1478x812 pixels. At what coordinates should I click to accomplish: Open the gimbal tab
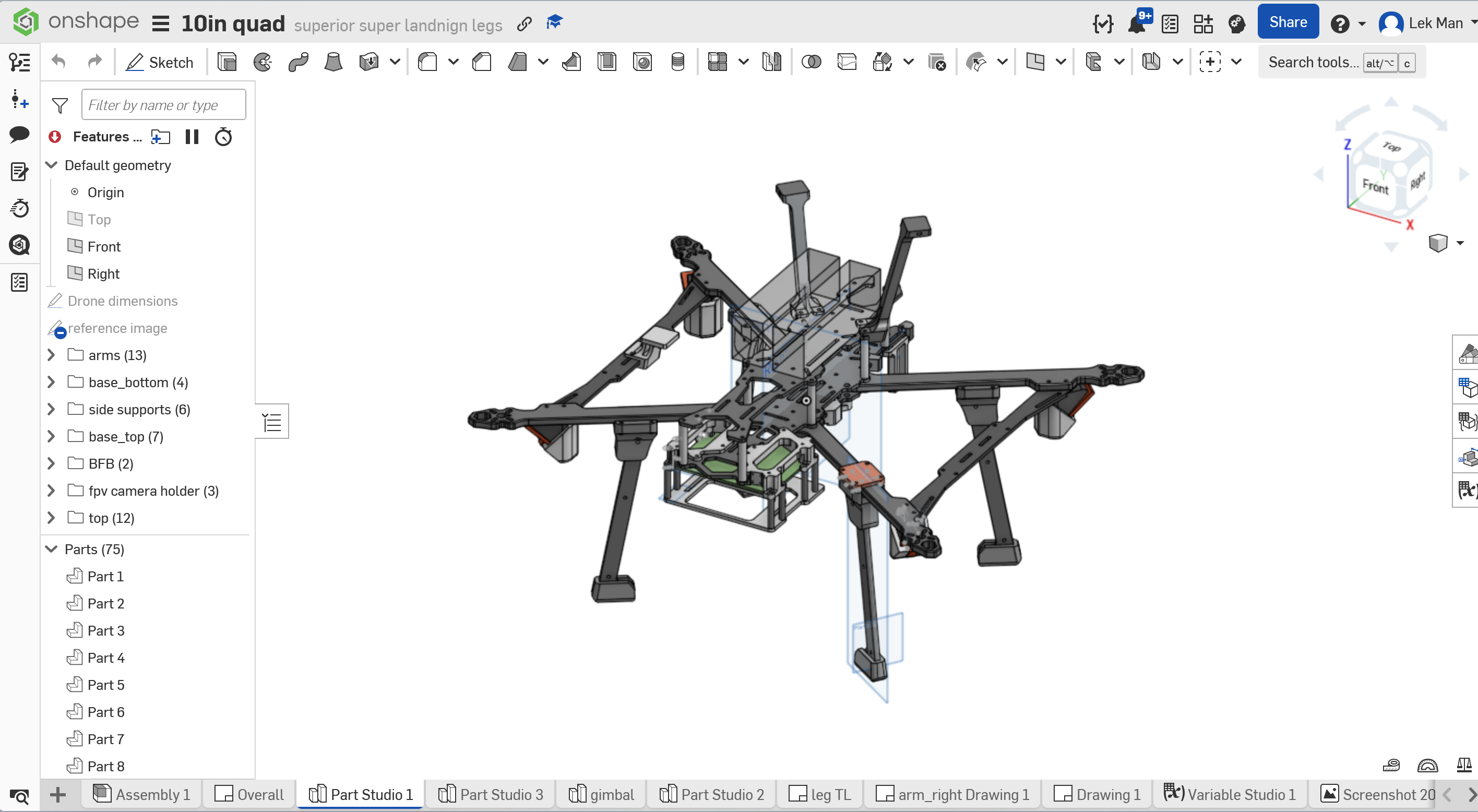[x=601, y=794]
